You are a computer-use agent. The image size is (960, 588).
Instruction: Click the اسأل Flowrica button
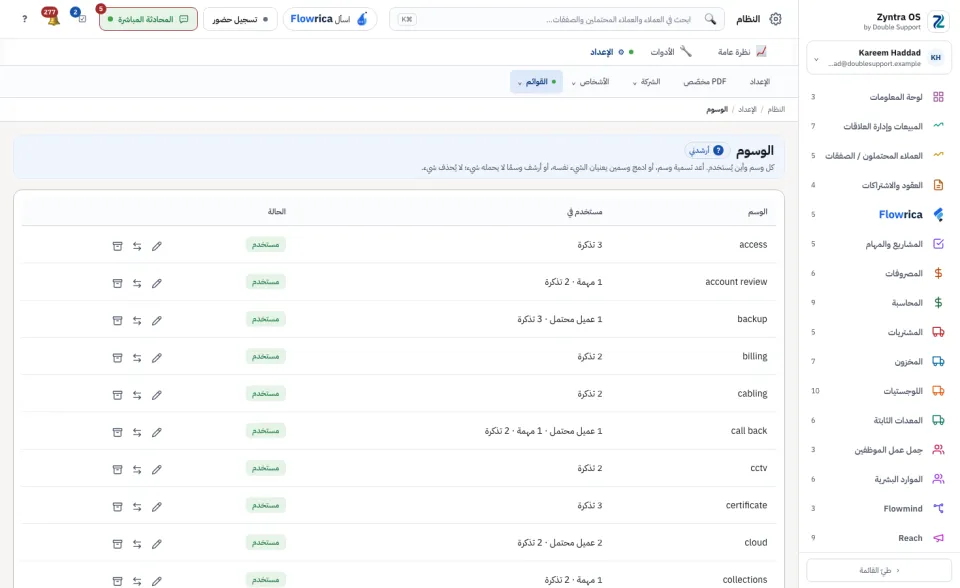329,19
